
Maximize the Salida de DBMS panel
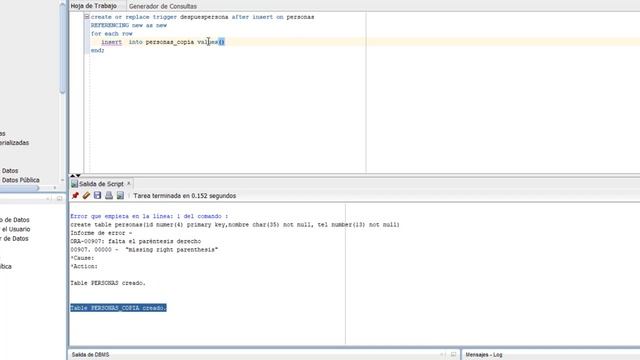point(453,354)
